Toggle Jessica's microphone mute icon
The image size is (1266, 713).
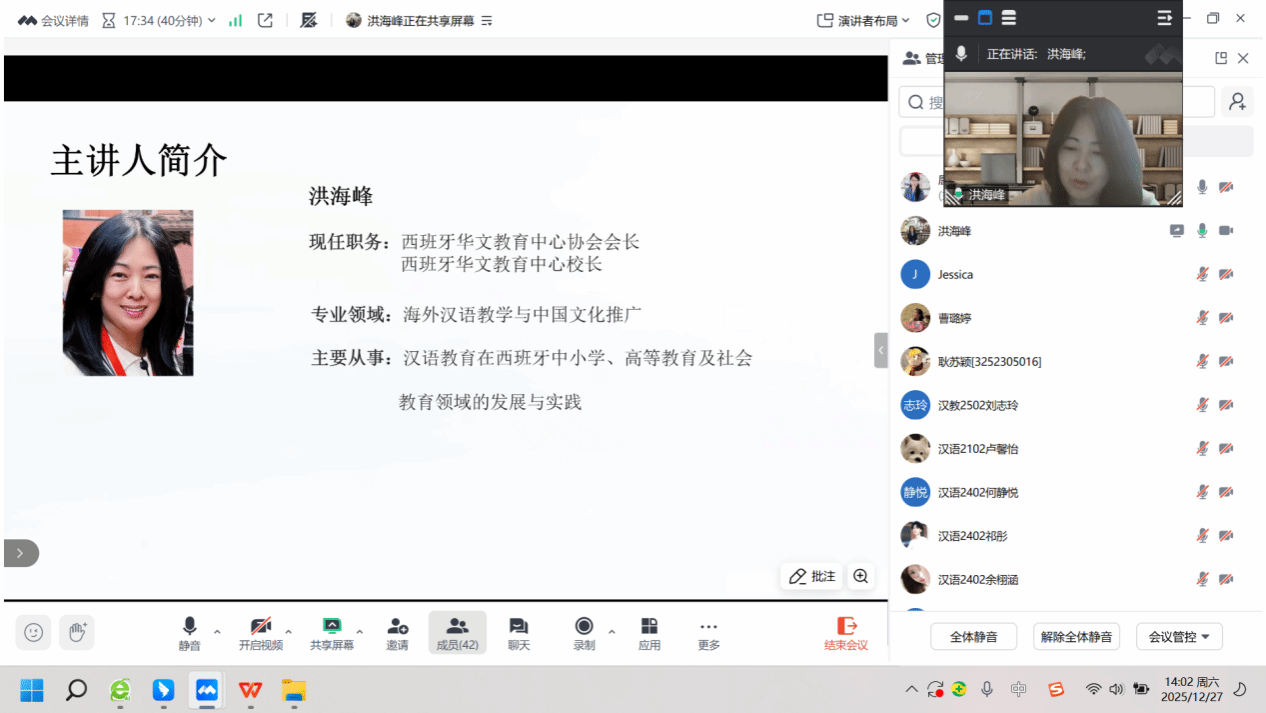[x=1203, y=275]
